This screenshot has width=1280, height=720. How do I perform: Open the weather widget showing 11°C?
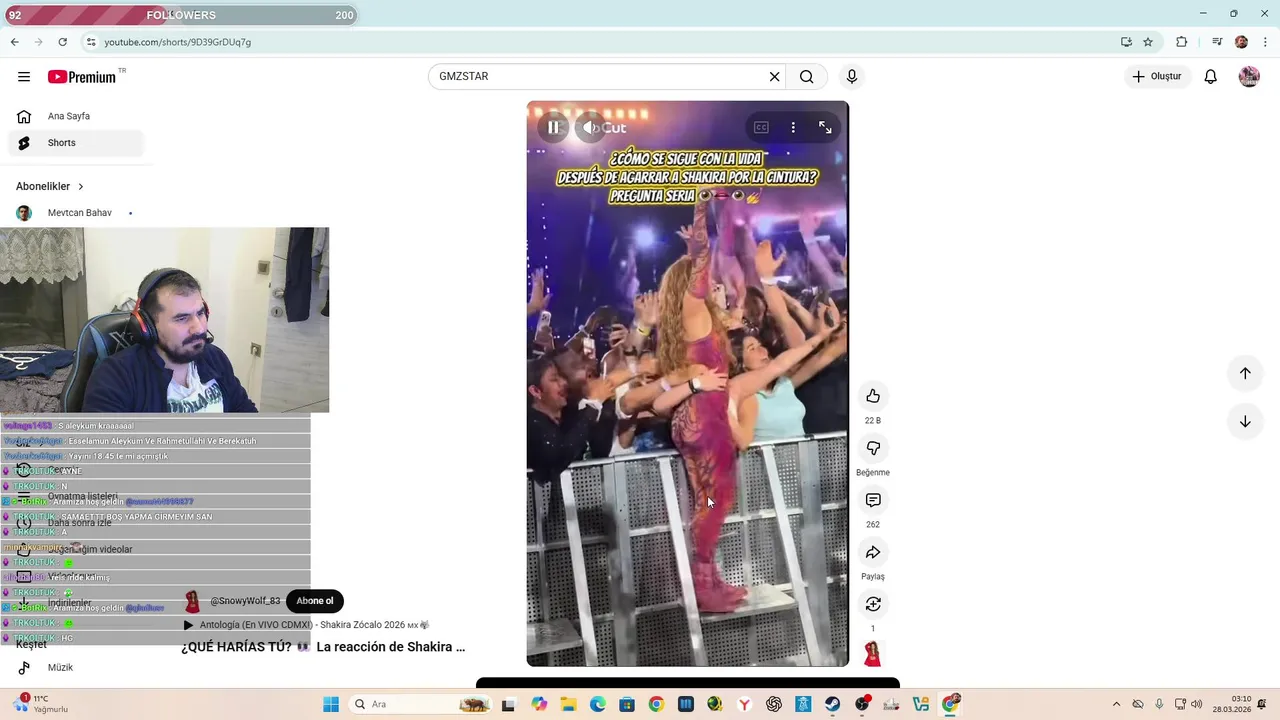coord(42,704)
